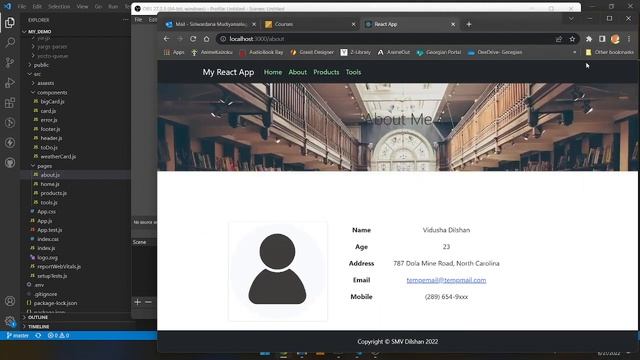Close the Courses tab
640x360 pixels.
(x=353, y=24)
